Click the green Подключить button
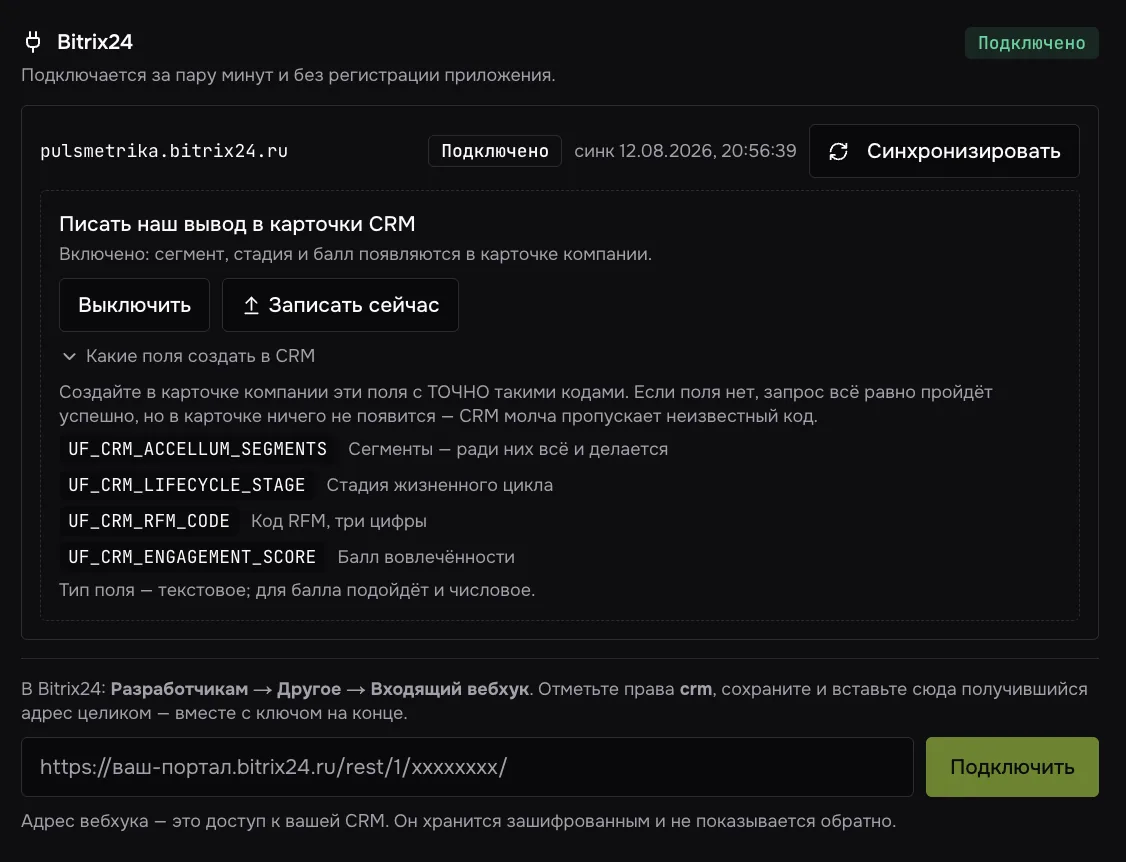This screenshot has height=862, width=1126. [1012, 766]
